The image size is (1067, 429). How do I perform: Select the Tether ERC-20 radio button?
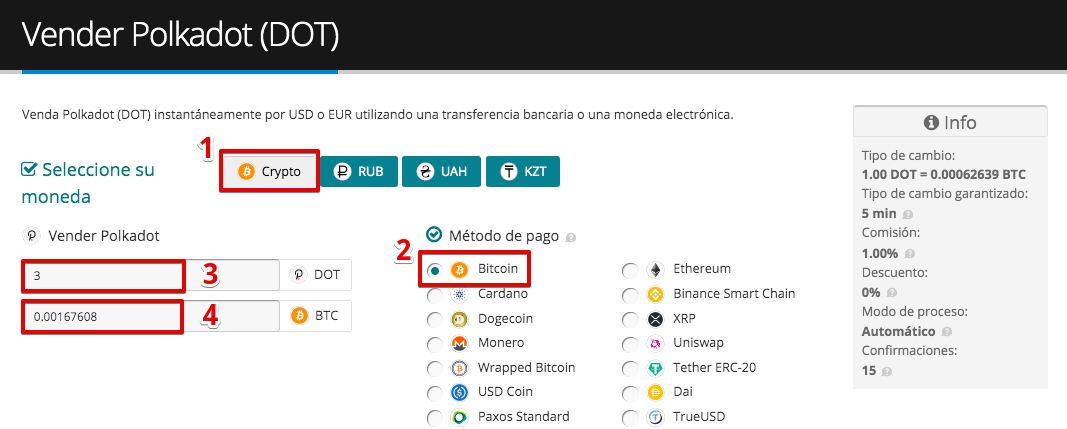[x=630, y=369]
